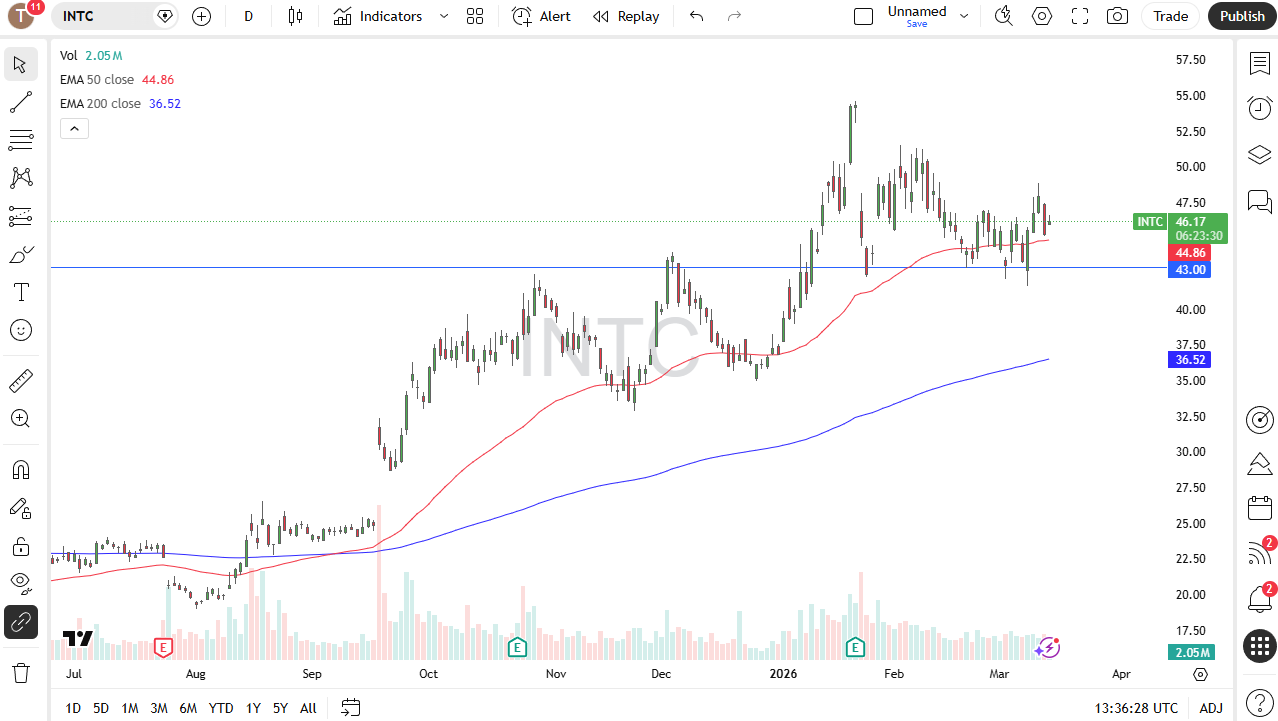The height and width of the screenshot is (721, 1278).
Task: Open the pattern drawing tools
Action: point(21,178)
